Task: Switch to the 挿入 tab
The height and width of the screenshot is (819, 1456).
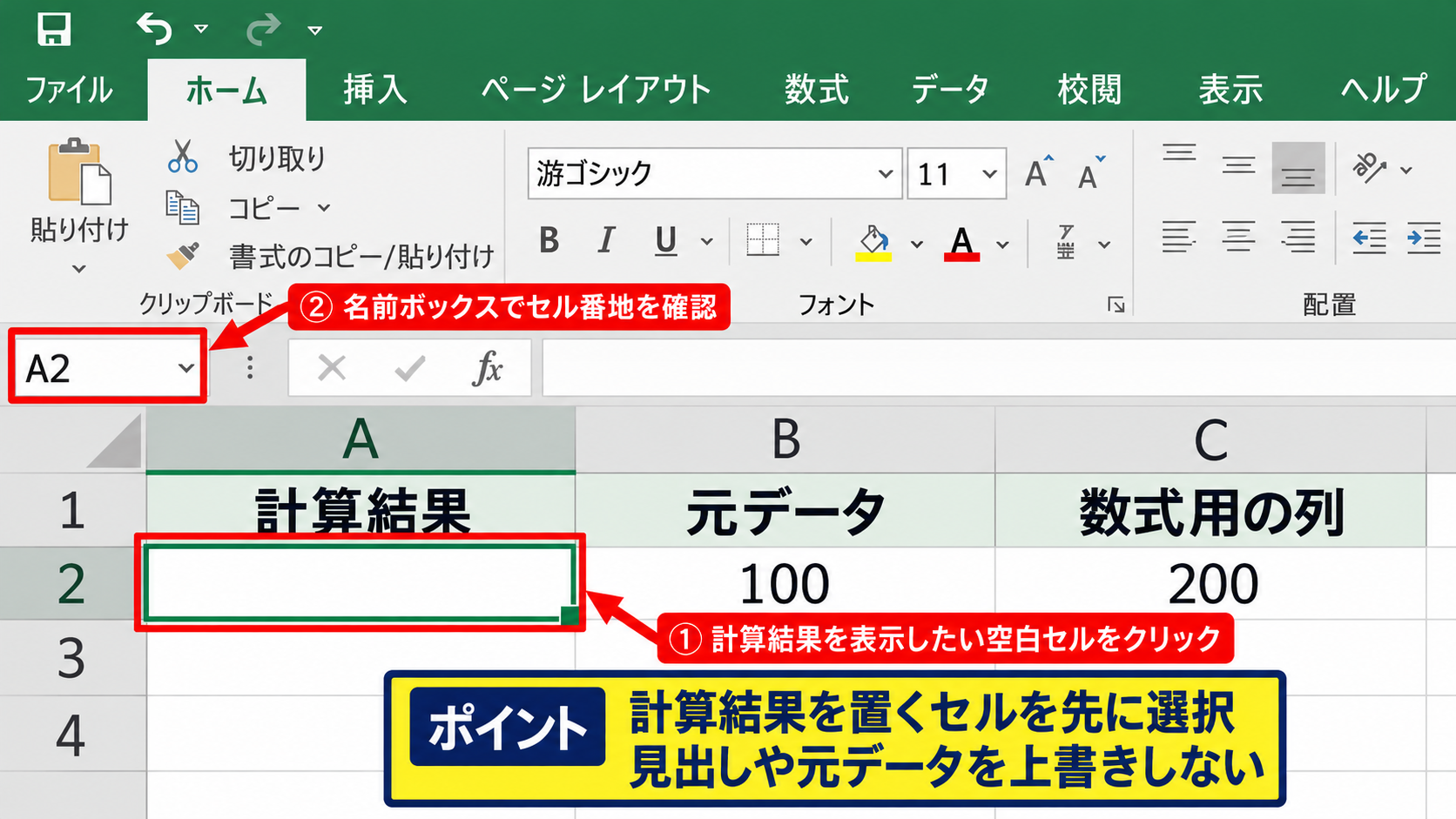Action: tap(374, 90)
